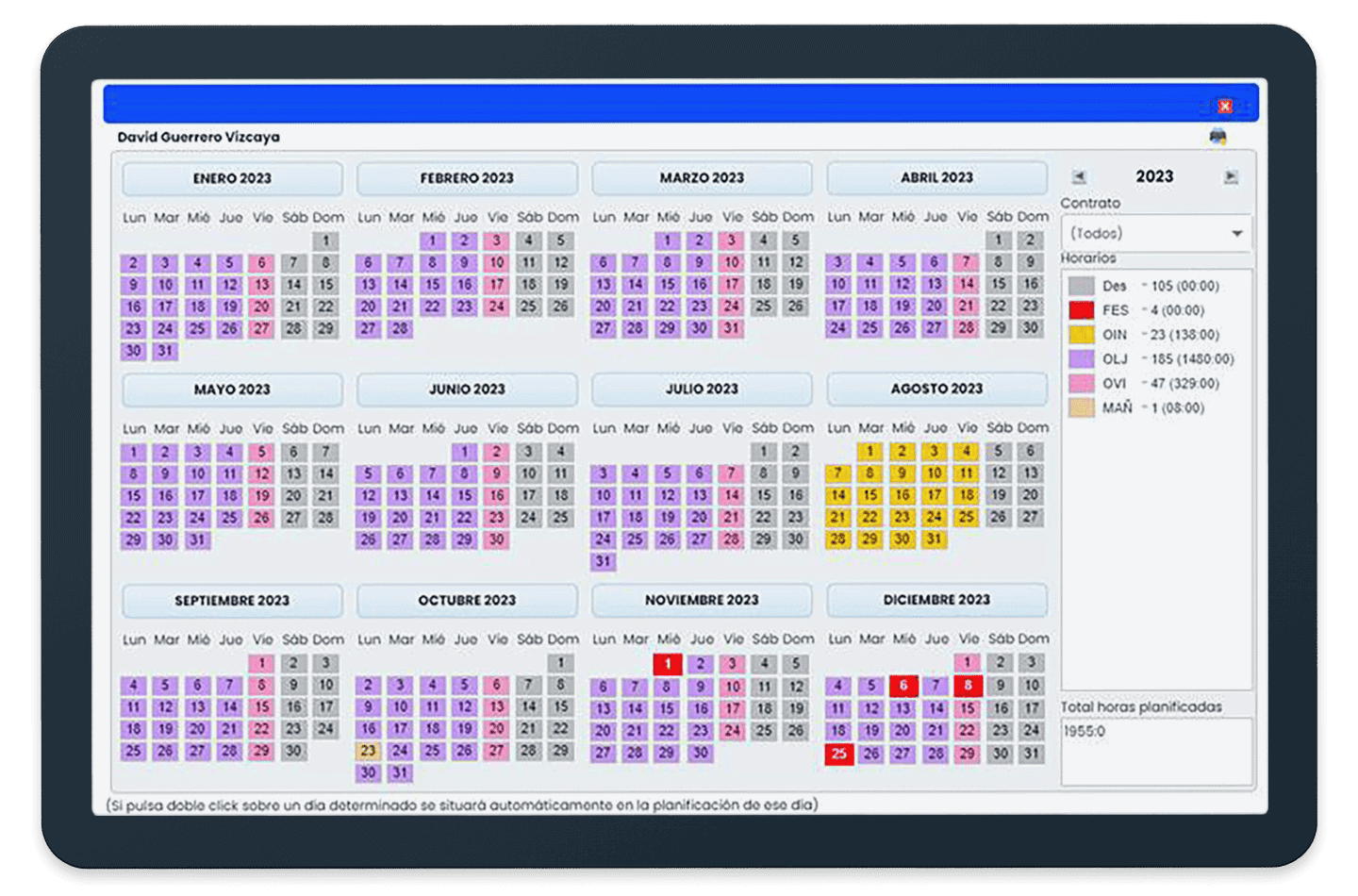Click August 15 yellow day cell

pyautogui.click(x=870, y=495)
